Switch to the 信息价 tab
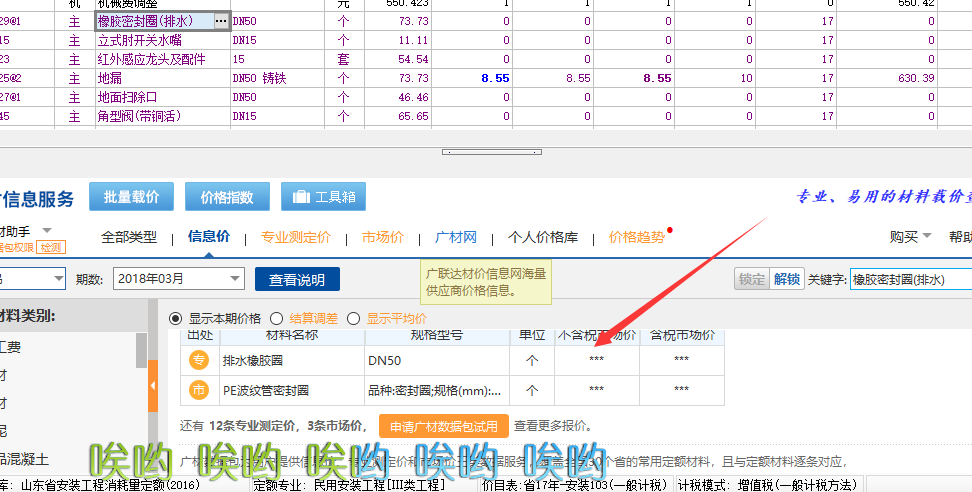This screenshot has height=492, width=972. tap(209, 236)
